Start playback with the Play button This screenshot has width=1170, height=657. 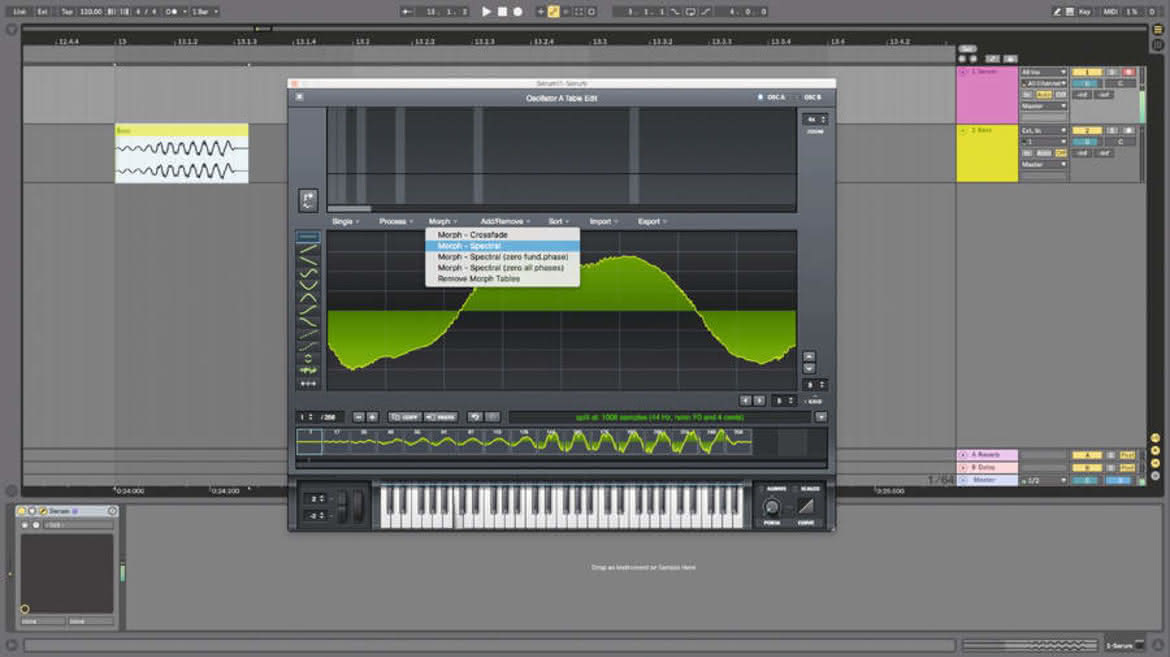487,11
